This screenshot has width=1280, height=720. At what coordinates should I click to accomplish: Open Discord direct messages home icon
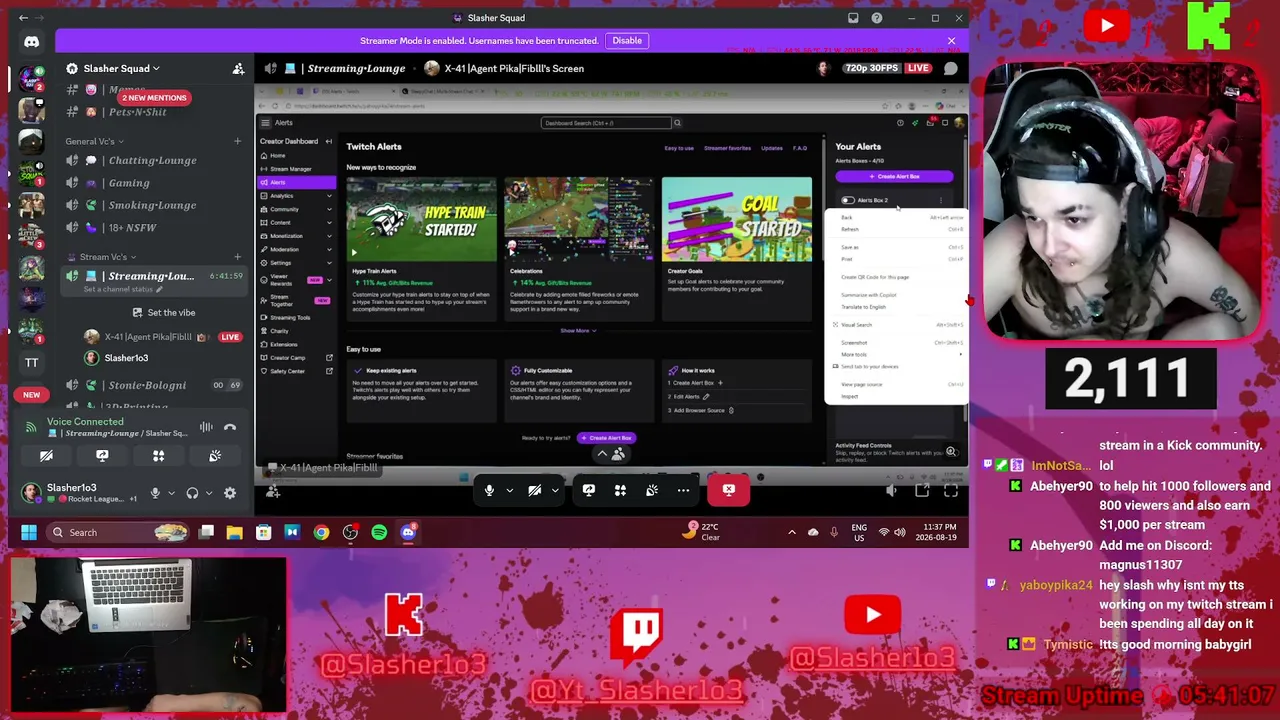coord(31,42)
